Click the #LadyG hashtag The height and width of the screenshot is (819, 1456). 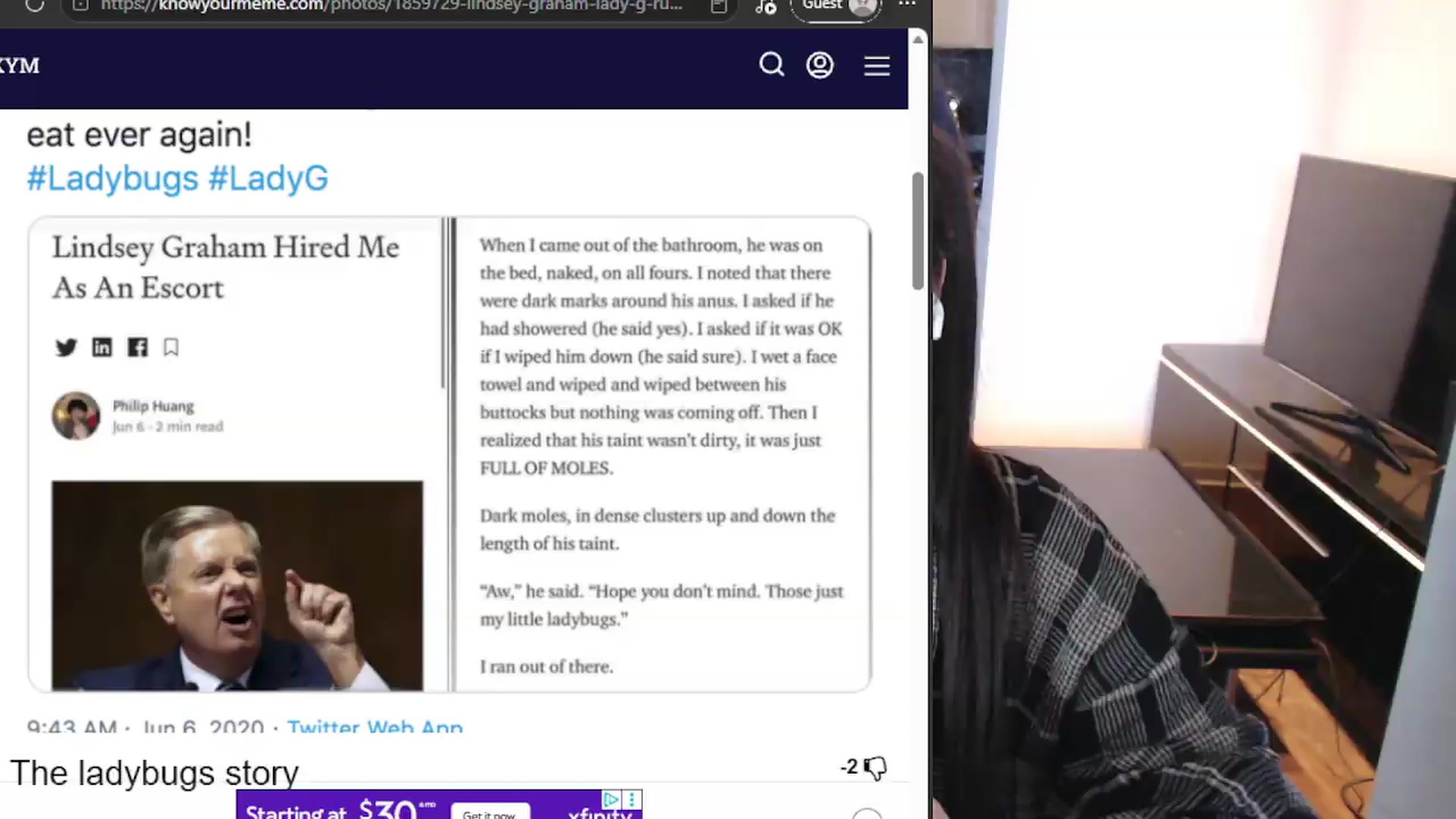pyautogui.click(x=268, y=179)
